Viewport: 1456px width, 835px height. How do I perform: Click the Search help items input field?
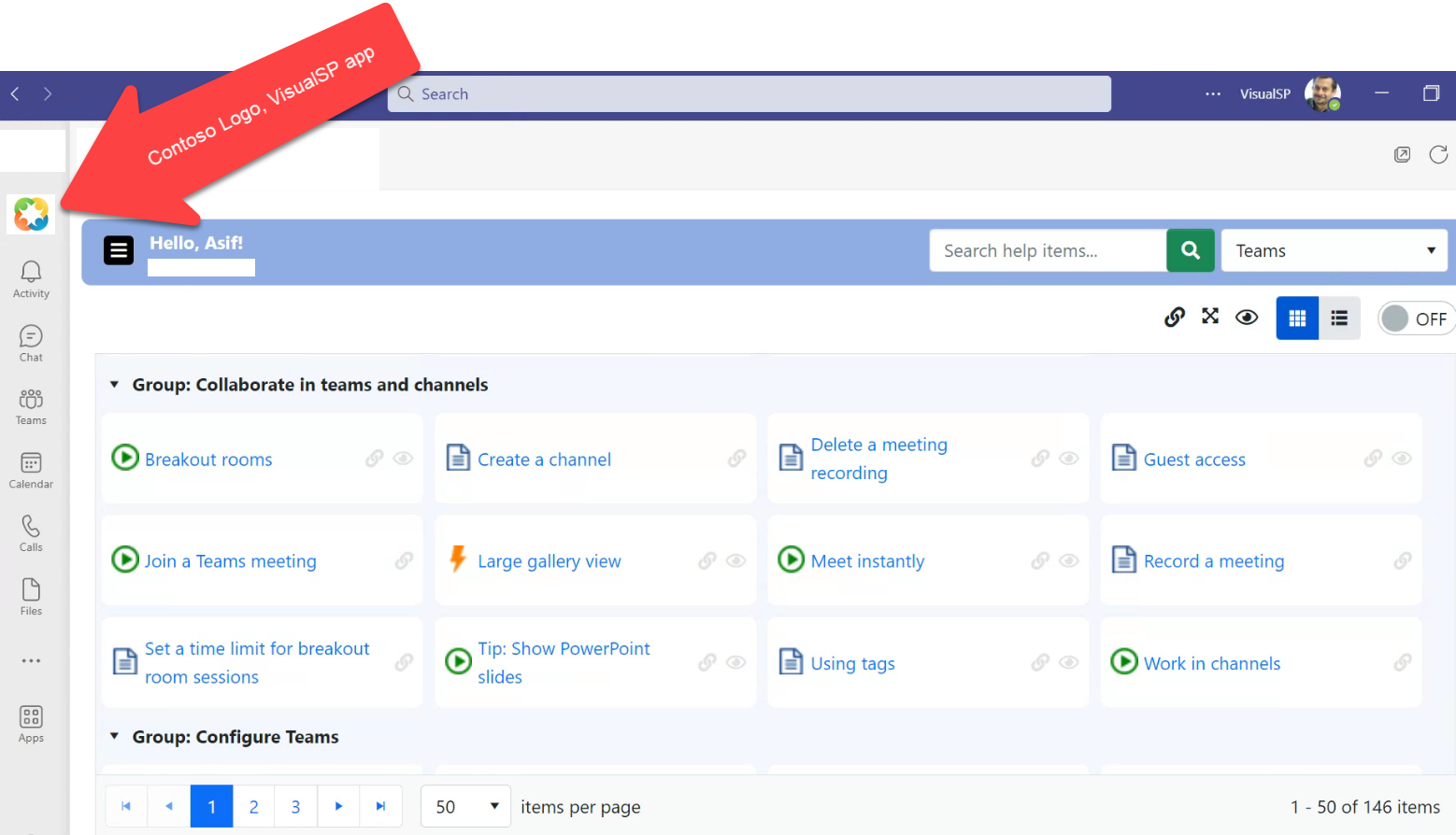(1047, 250)
